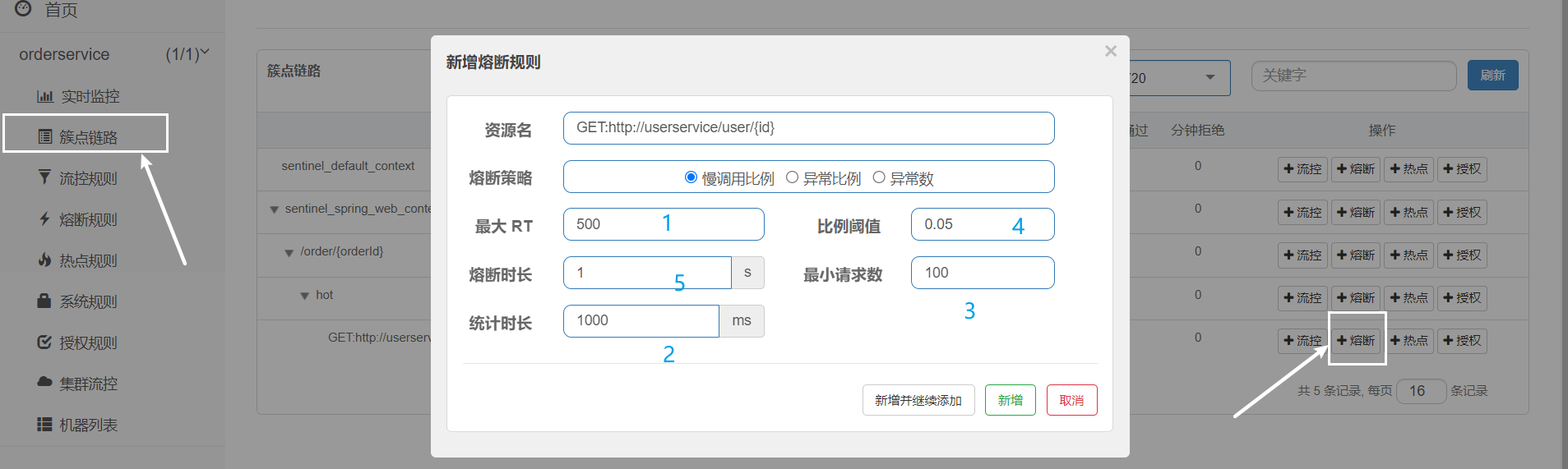Select the 异常数 radio button

pos(879,177)
